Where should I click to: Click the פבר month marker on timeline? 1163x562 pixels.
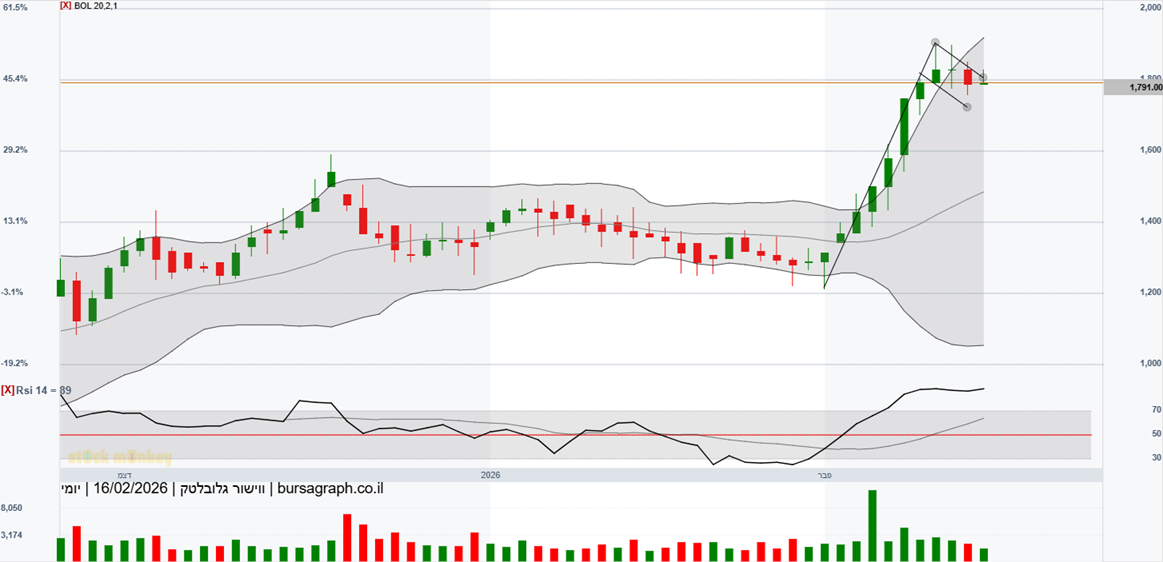point(826,475)
